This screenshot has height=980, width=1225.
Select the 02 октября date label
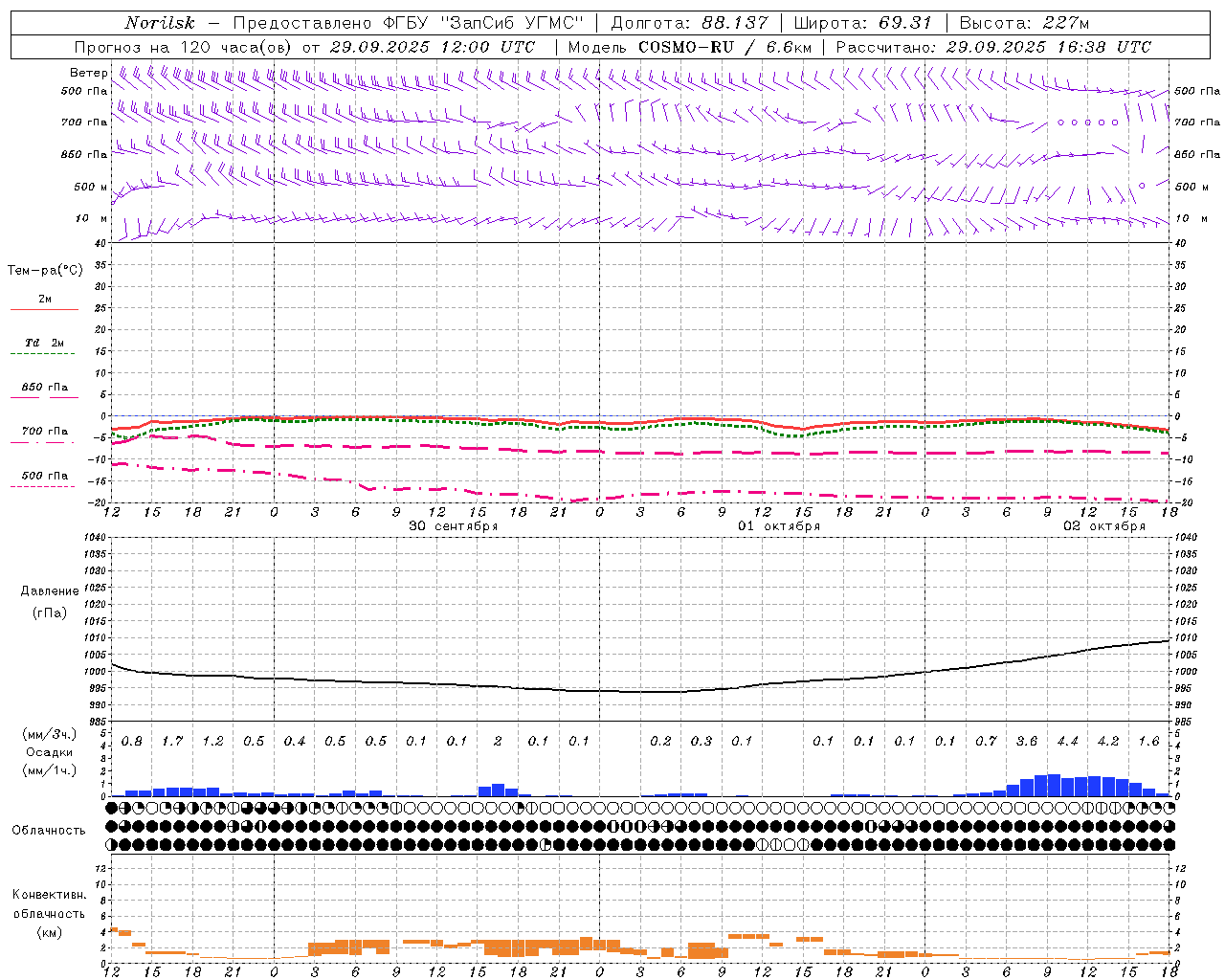[1104, 526]
